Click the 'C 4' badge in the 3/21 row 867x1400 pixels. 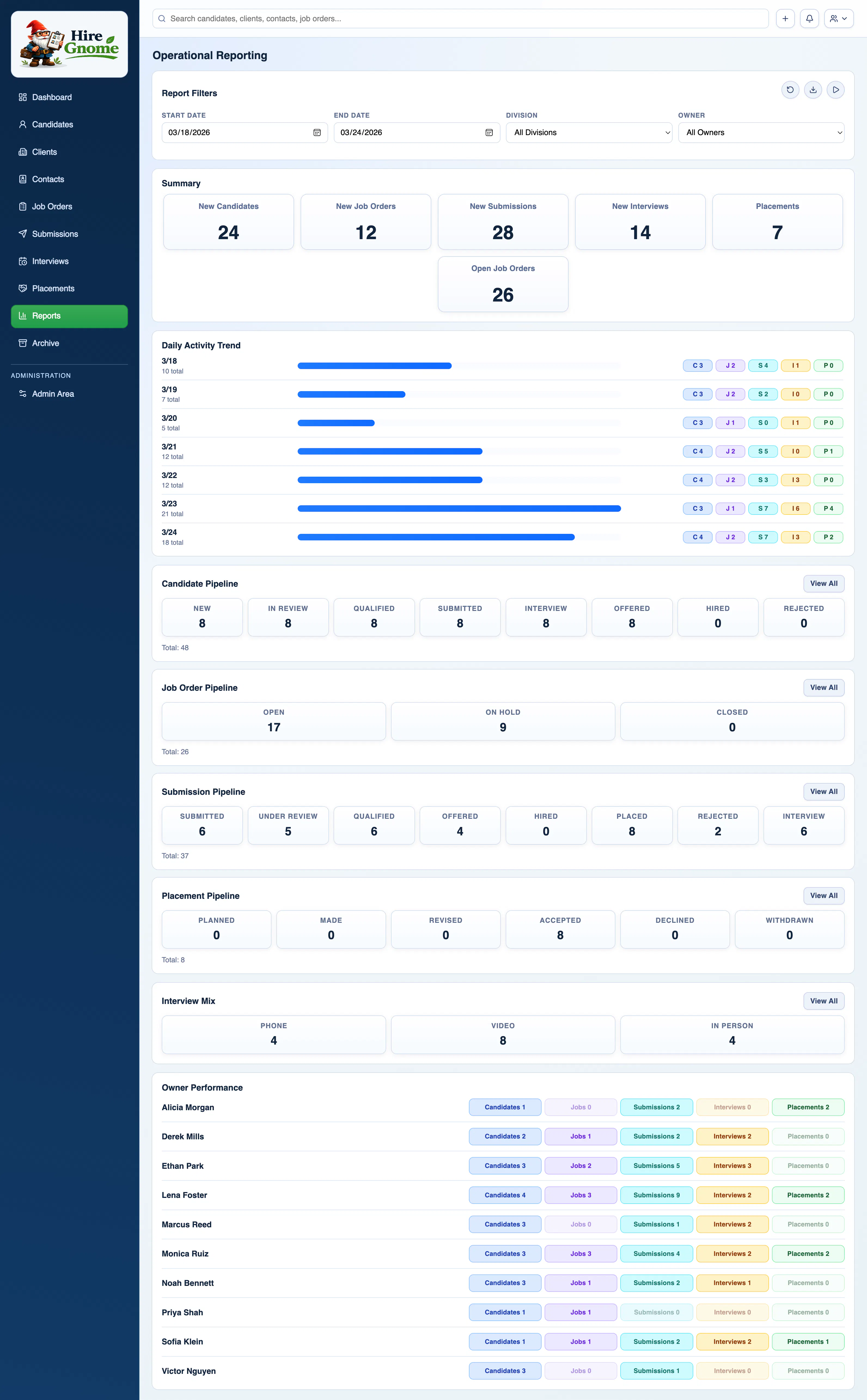698,451
